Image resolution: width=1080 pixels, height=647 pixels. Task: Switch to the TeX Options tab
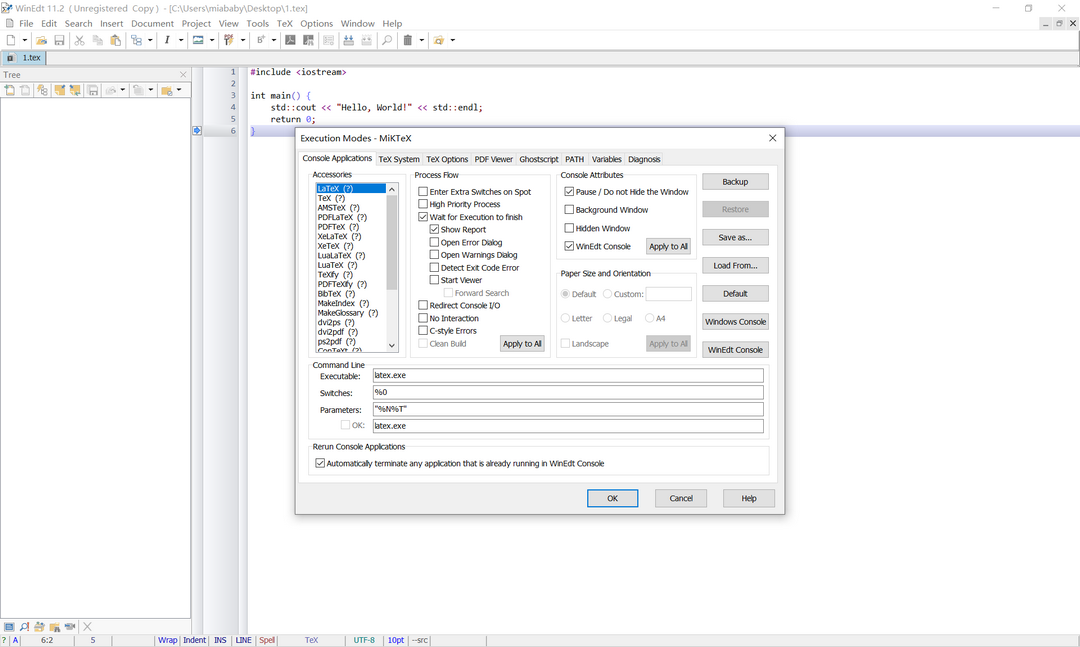(447, 159)
